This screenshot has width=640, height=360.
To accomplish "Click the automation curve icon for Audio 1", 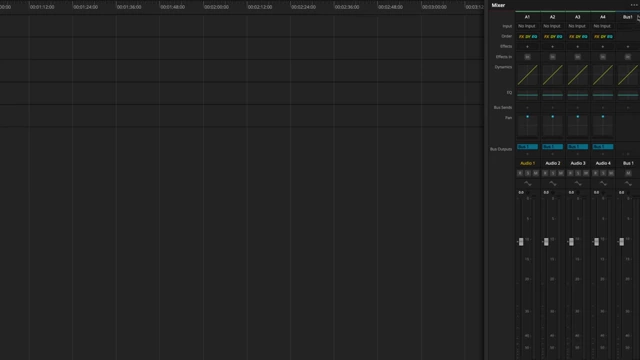I will 527,184.
